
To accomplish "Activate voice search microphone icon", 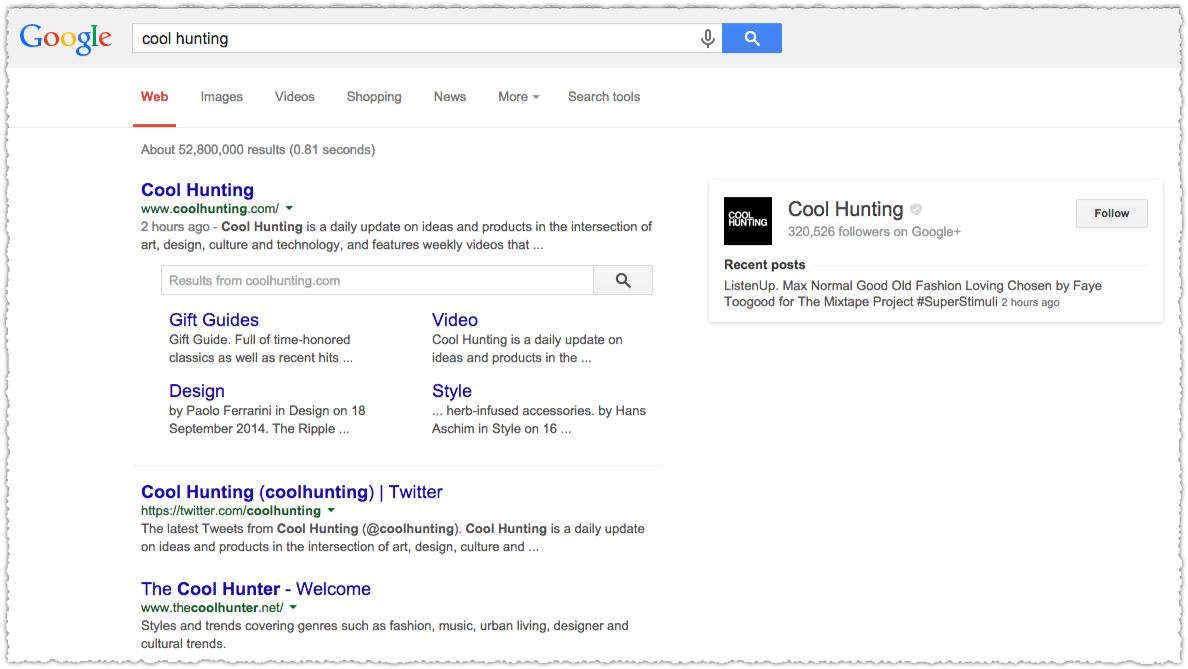I will pos(708,38).
